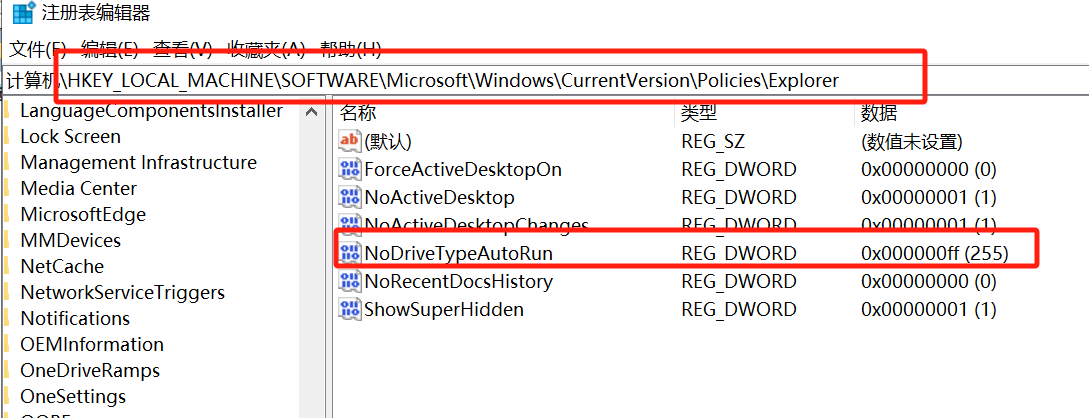Click the (数值未设置) data cell

(911, 142)
